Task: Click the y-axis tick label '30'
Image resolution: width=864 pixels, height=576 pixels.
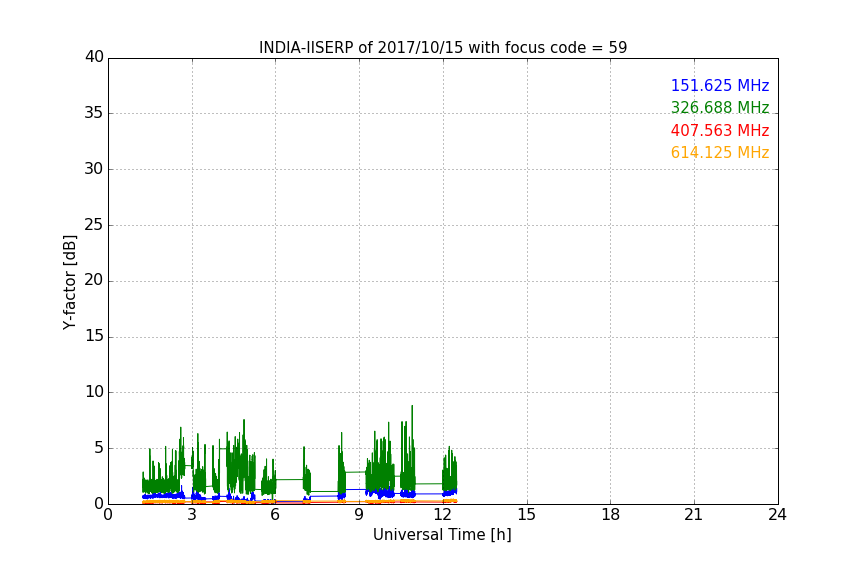Action: click(94, 169)
